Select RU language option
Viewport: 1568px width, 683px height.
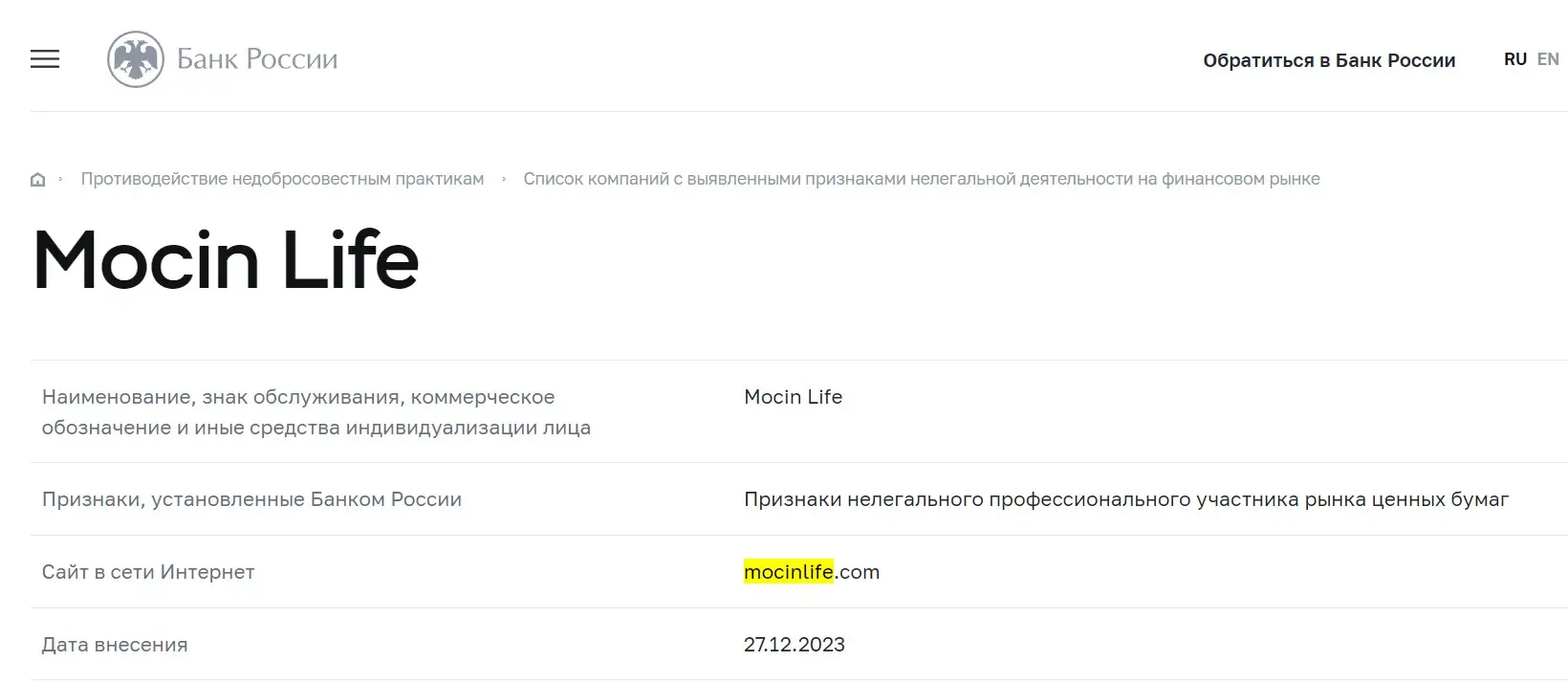tap(1514, 59)
